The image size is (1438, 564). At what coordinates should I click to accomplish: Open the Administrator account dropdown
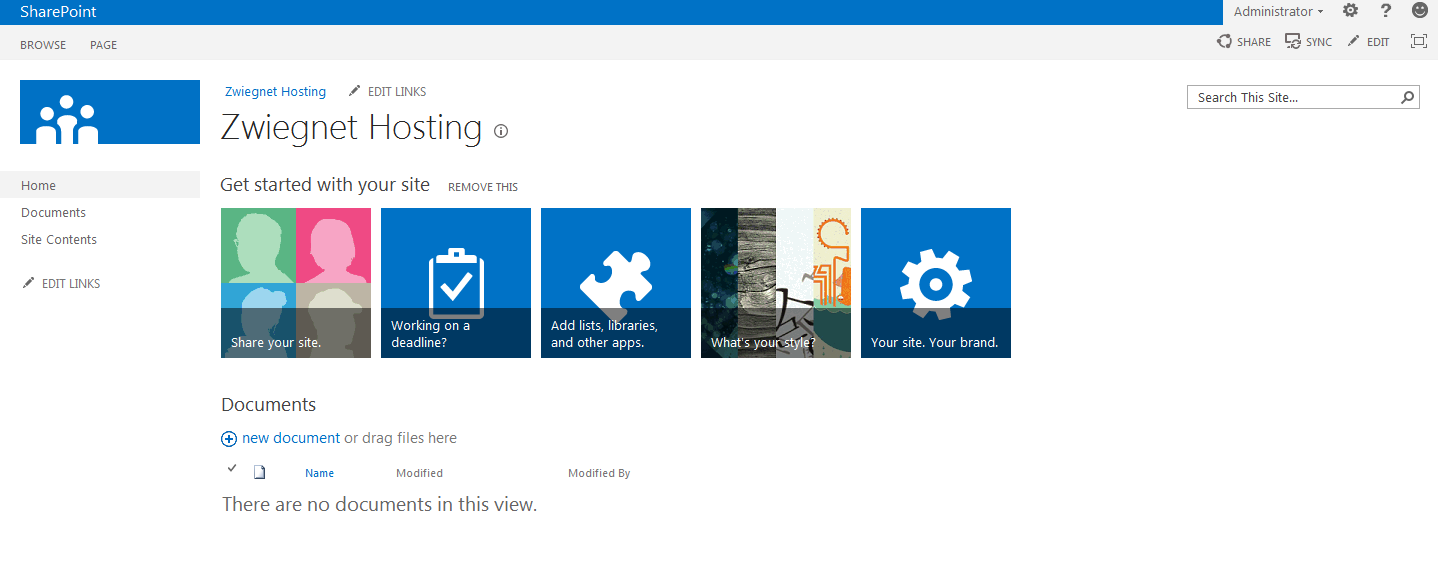coord(1278,12)
